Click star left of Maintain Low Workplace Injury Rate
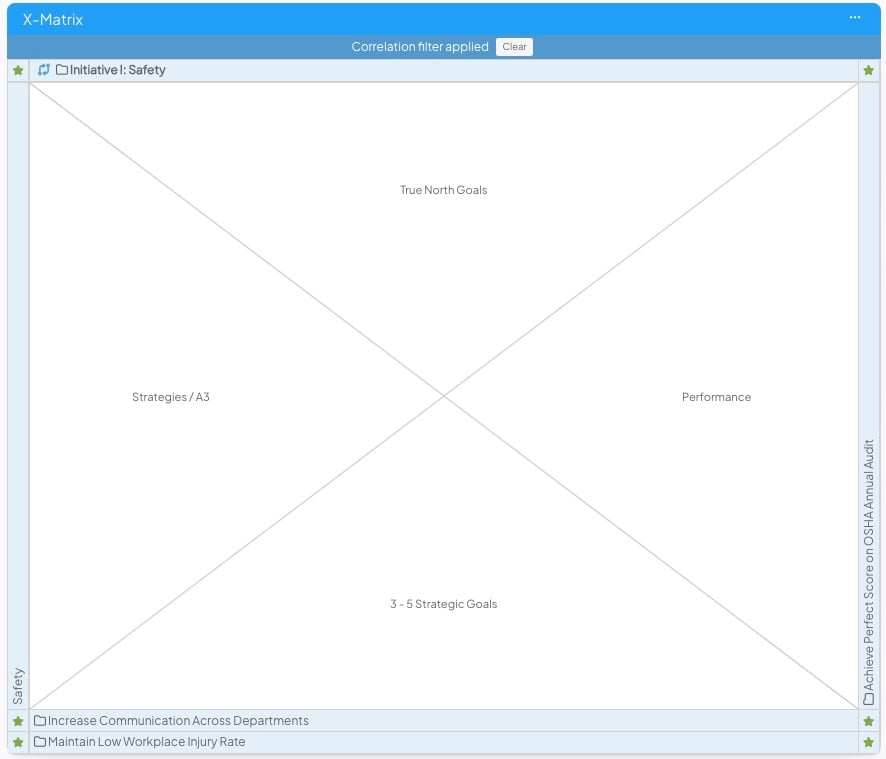 click(18, 743)
